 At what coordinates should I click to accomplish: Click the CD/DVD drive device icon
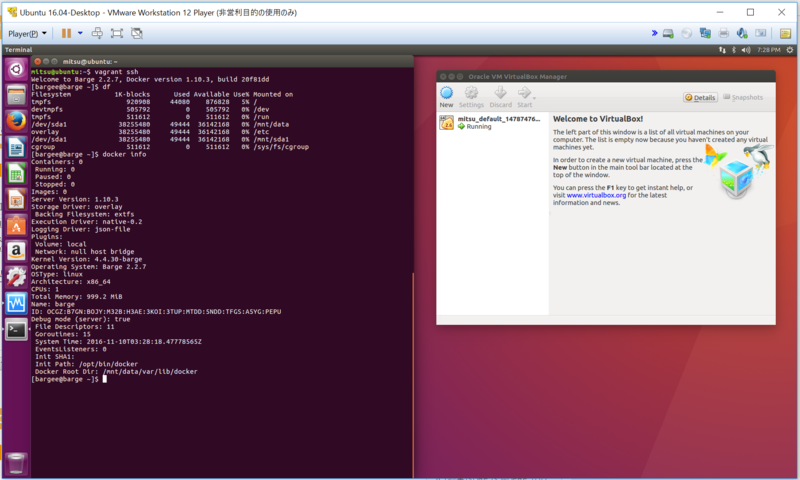pyautogui.click(x=687, y=34)
